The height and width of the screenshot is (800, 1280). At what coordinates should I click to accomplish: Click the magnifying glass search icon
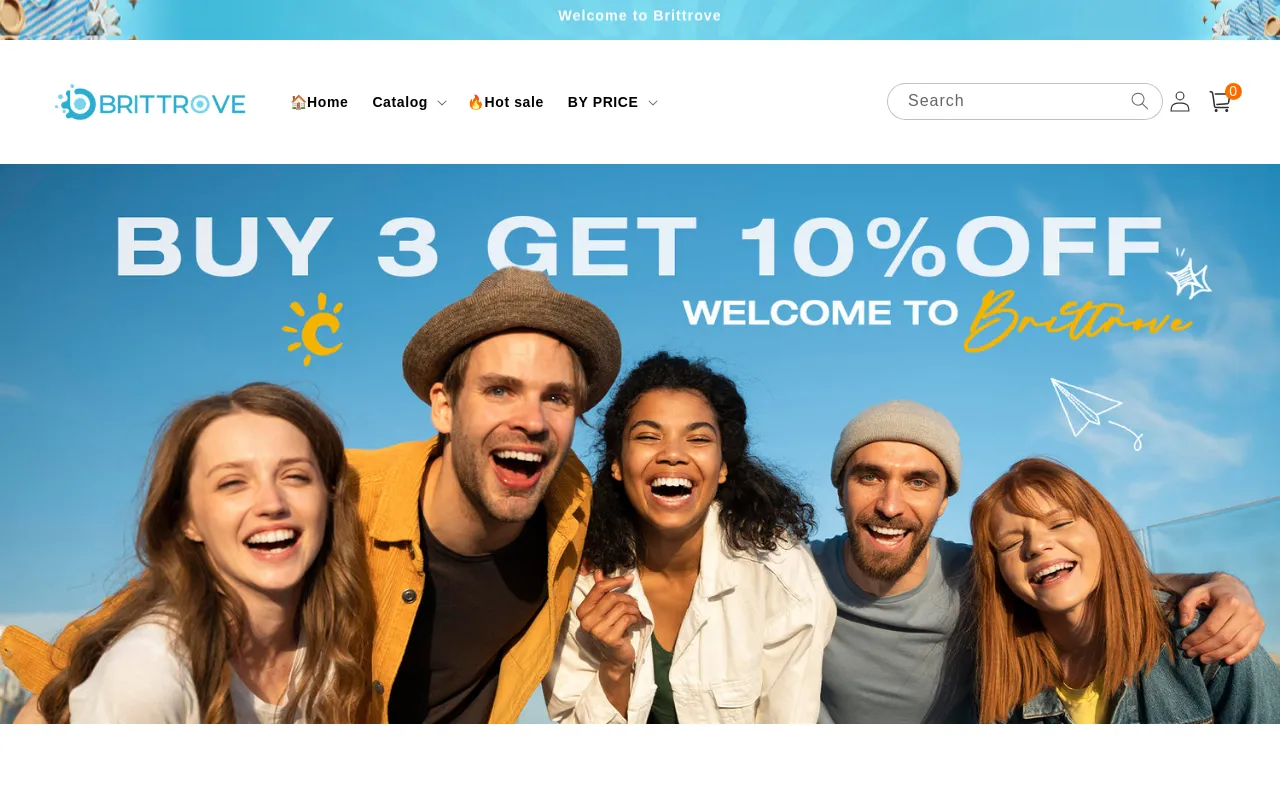tap(1140, 101)
